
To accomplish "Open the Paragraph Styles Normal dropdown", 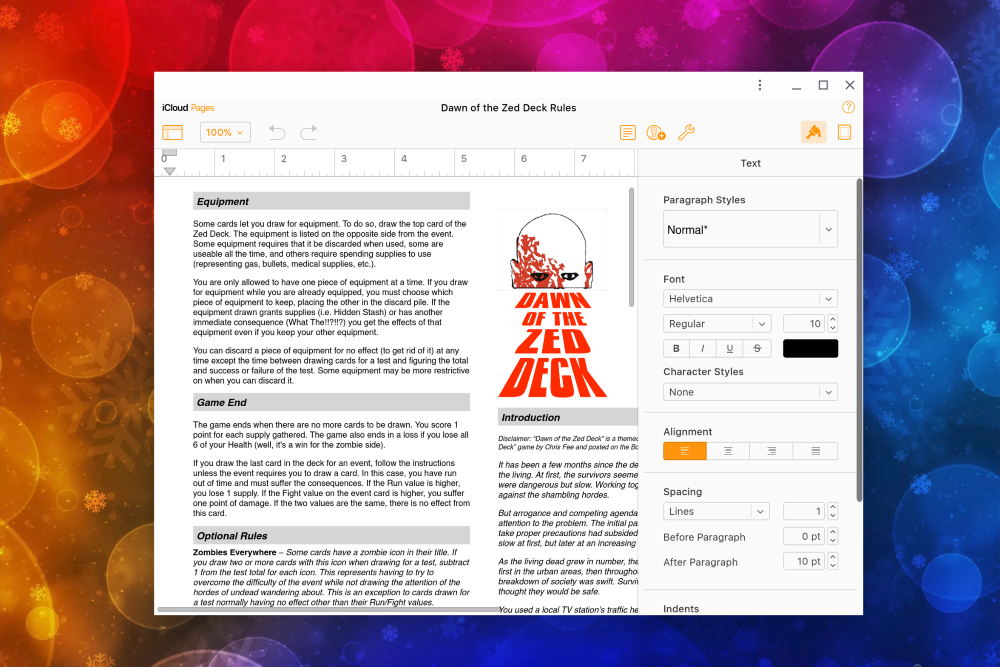I will pos(750,229).
